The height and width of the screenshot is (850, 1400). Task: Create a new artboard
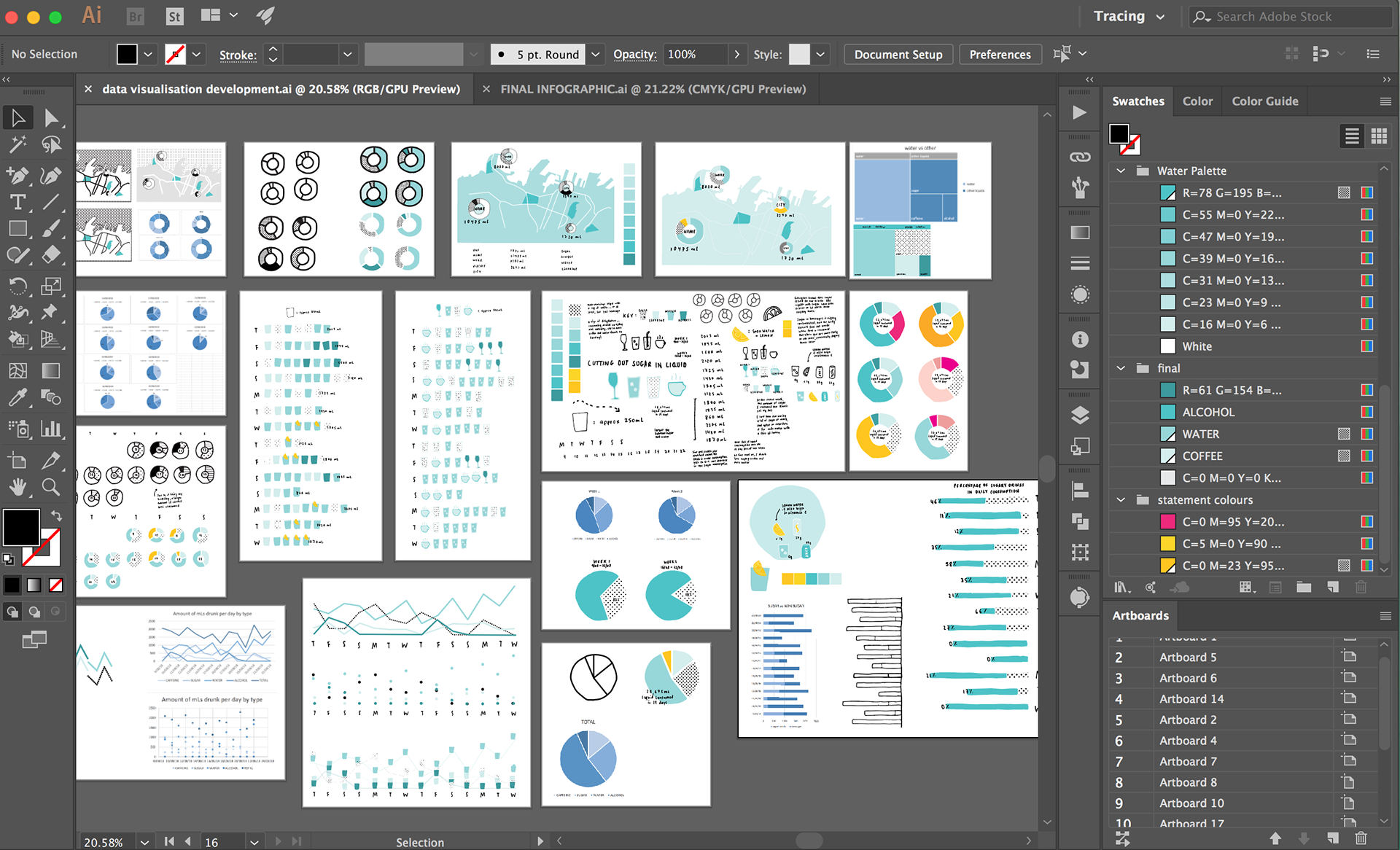pos(1332,838)
